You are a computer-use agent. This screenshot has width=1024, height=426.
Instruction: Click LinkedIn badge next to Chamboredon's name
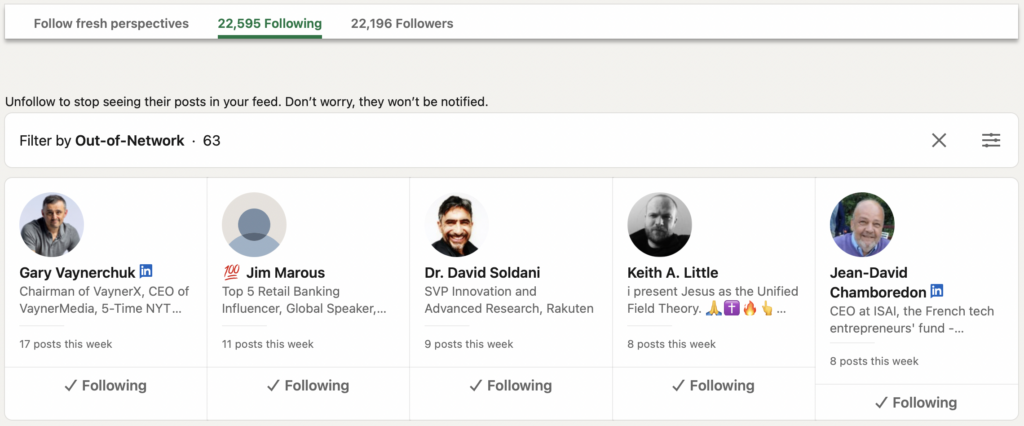937,291
